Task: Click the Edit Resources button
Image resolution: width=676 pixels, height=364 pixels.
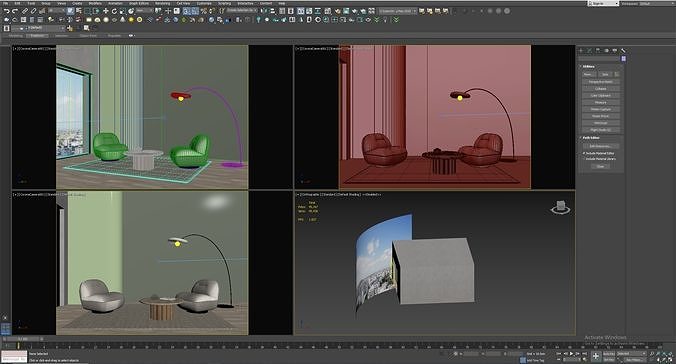Action: click(601, 146)
